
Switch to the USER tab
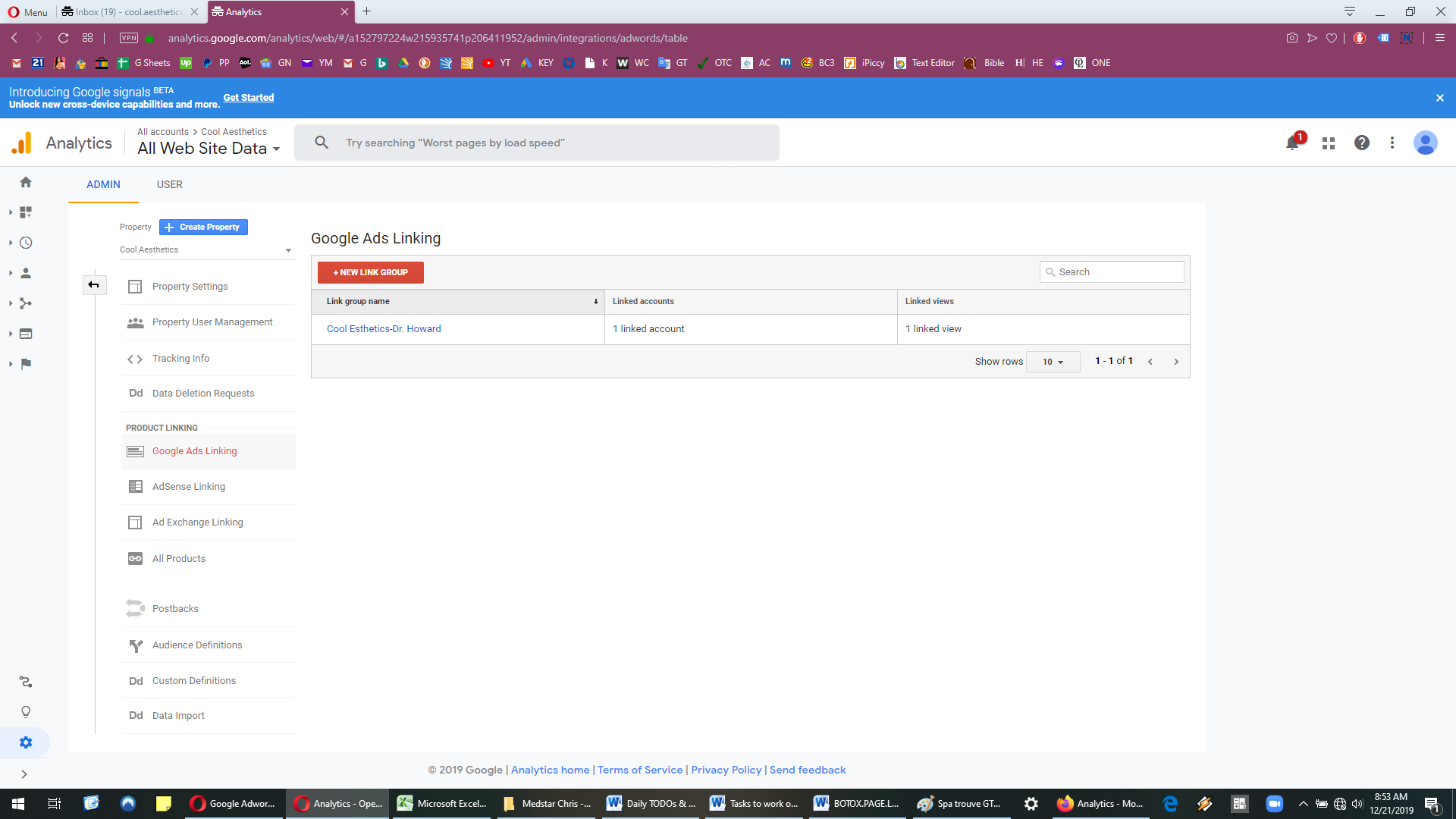click(170, 184)
